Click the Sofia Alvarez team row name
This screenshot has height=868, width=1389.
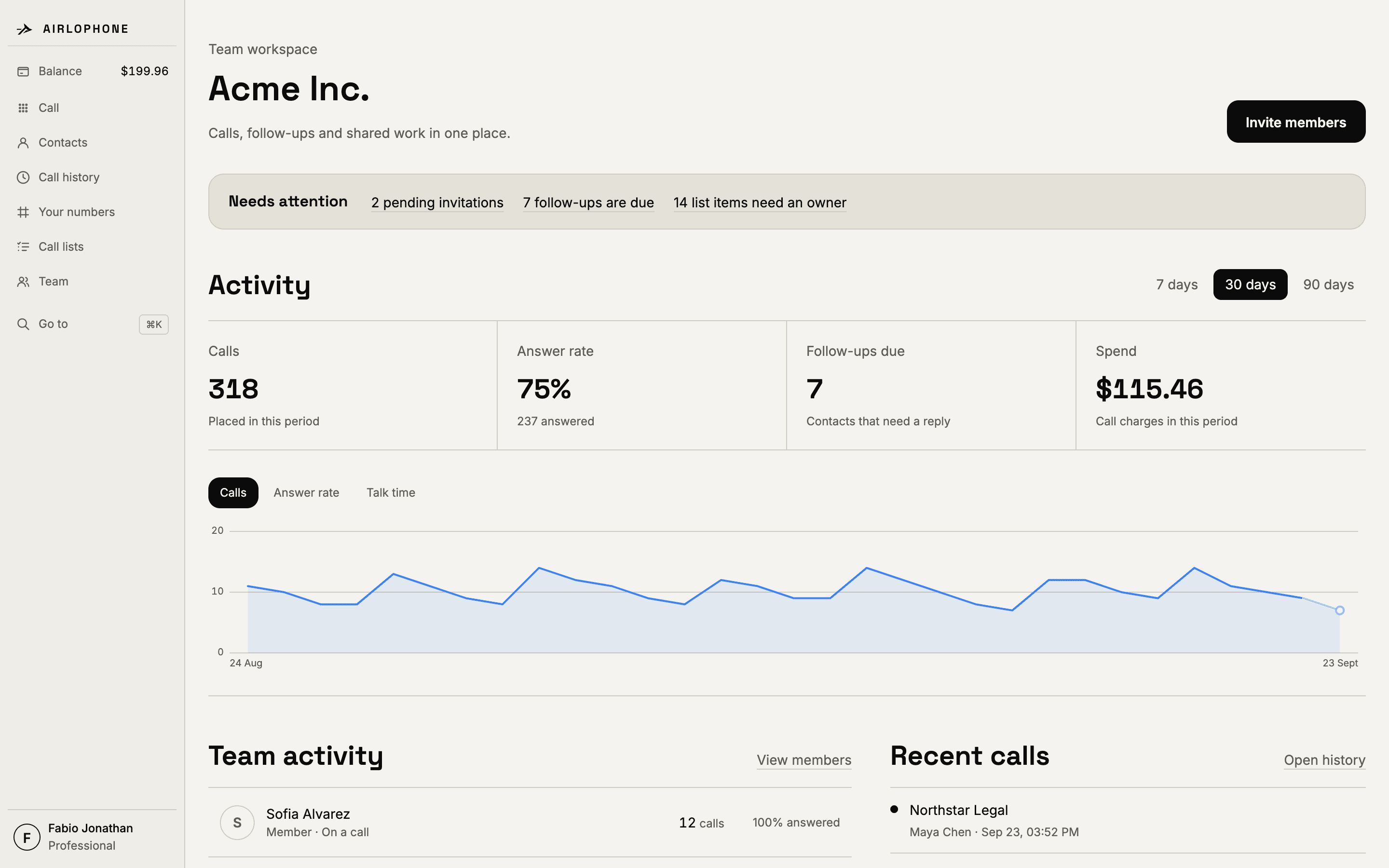click(308, 814)
